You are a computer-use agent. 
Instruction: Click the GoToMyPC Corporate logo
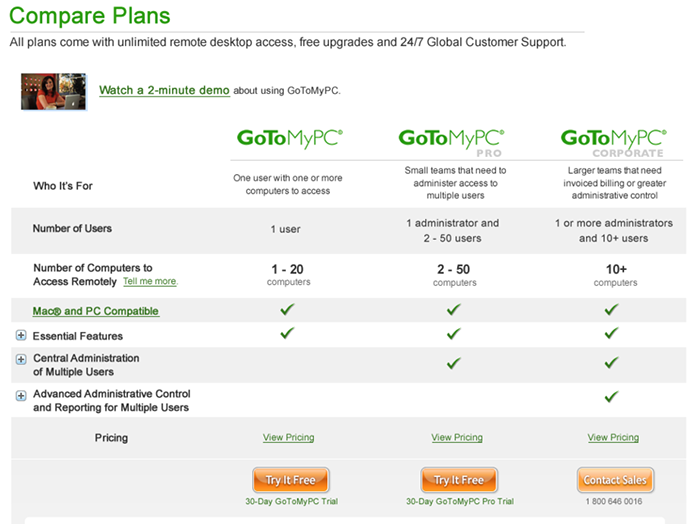(x=613, y=142)
